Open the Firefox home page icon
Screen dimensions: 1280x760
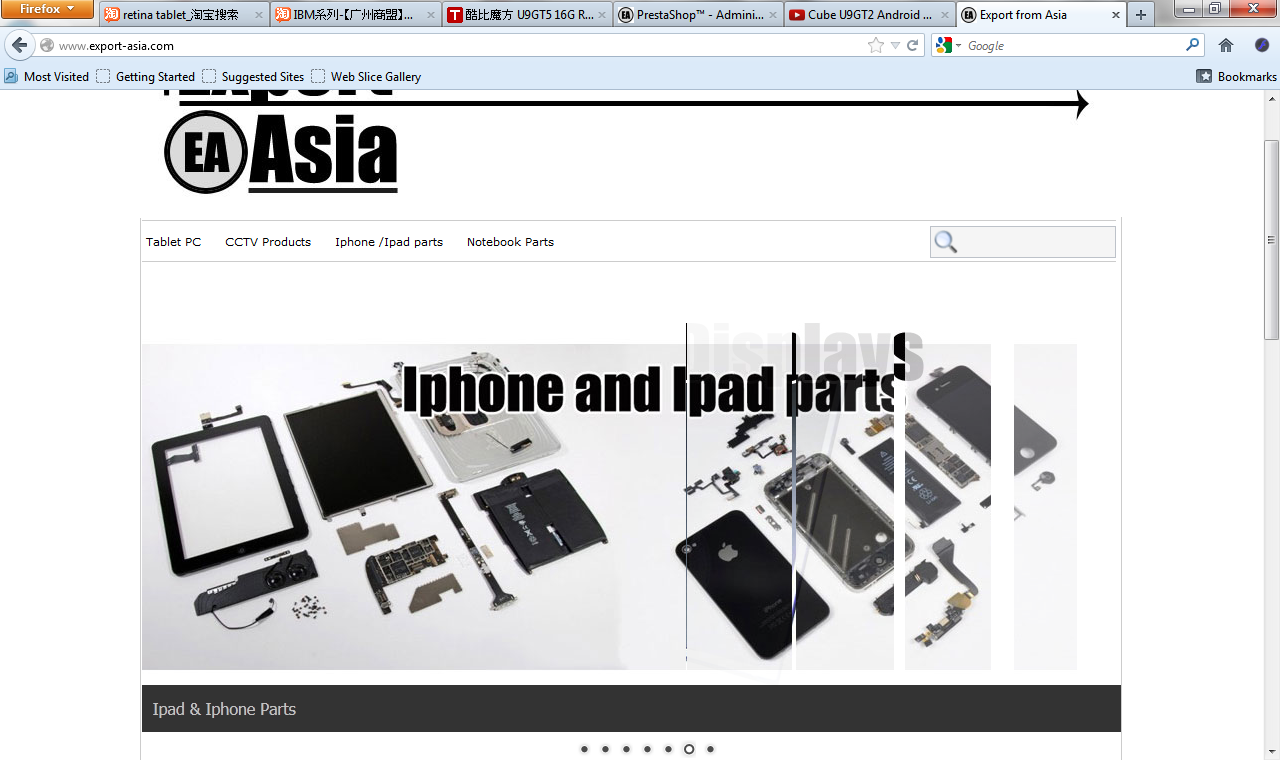[x=1226, y=45]
